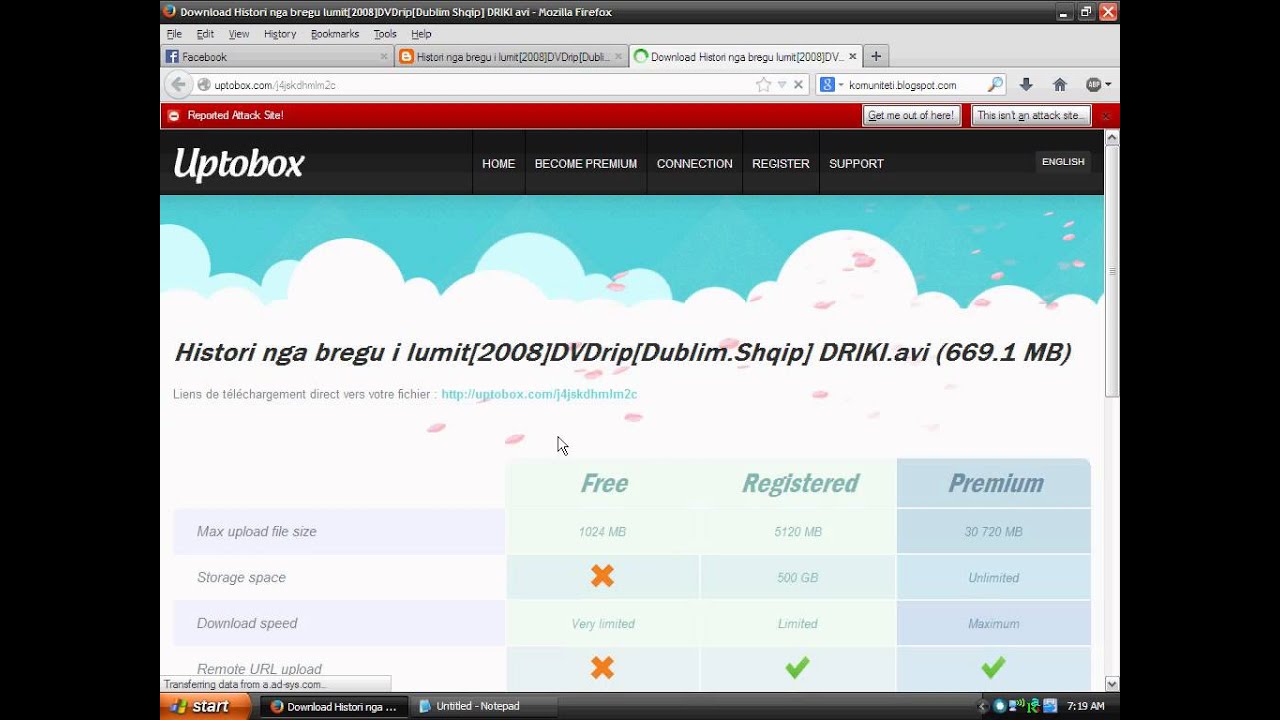Expand the Adblock Plus dropdown arrow
The width and height of the screenshot is (1280, 720).
tap(1107, 85)
